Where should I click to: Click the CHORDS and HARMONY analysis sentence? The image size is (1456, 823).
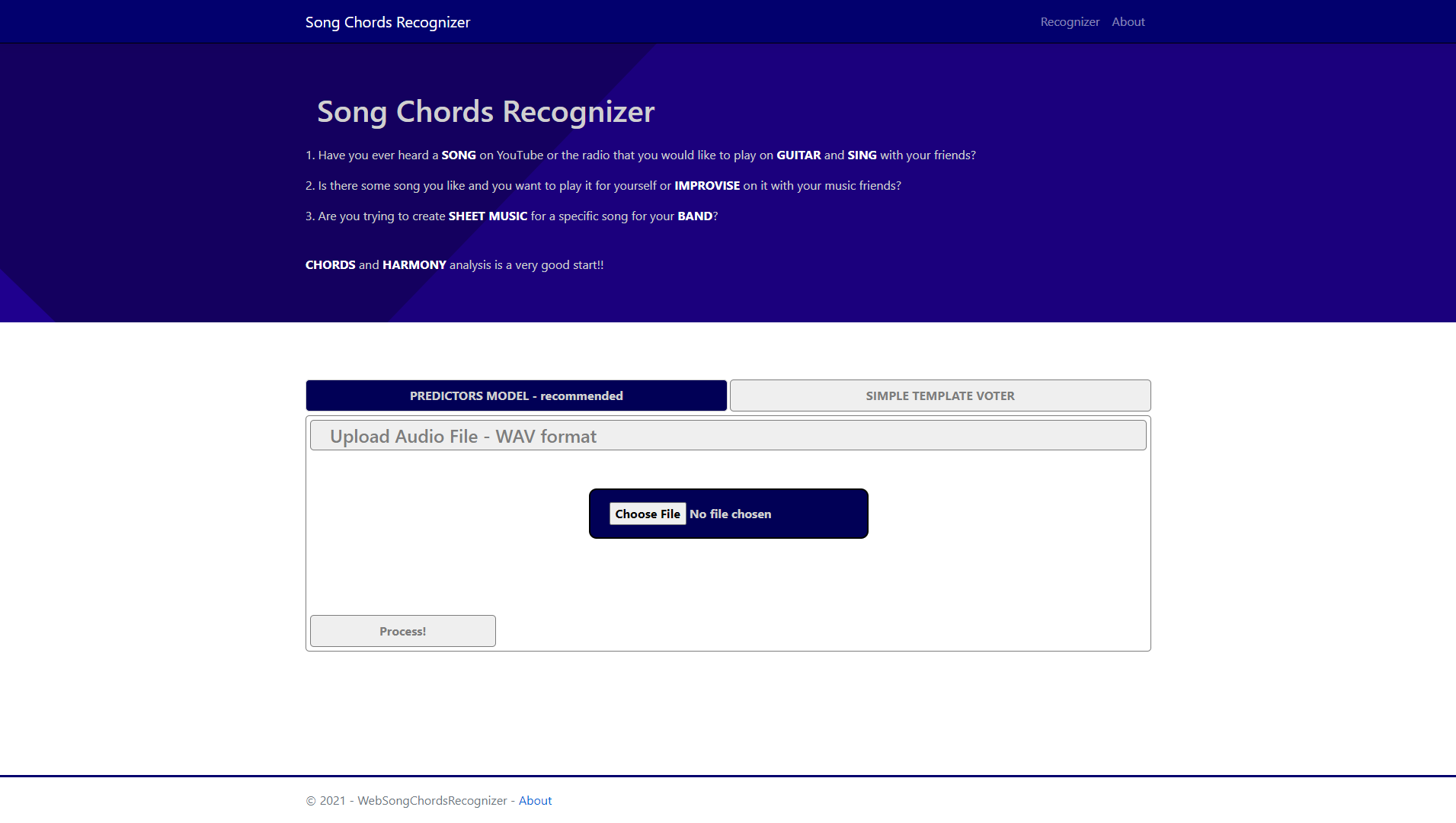tap(455, 265)
